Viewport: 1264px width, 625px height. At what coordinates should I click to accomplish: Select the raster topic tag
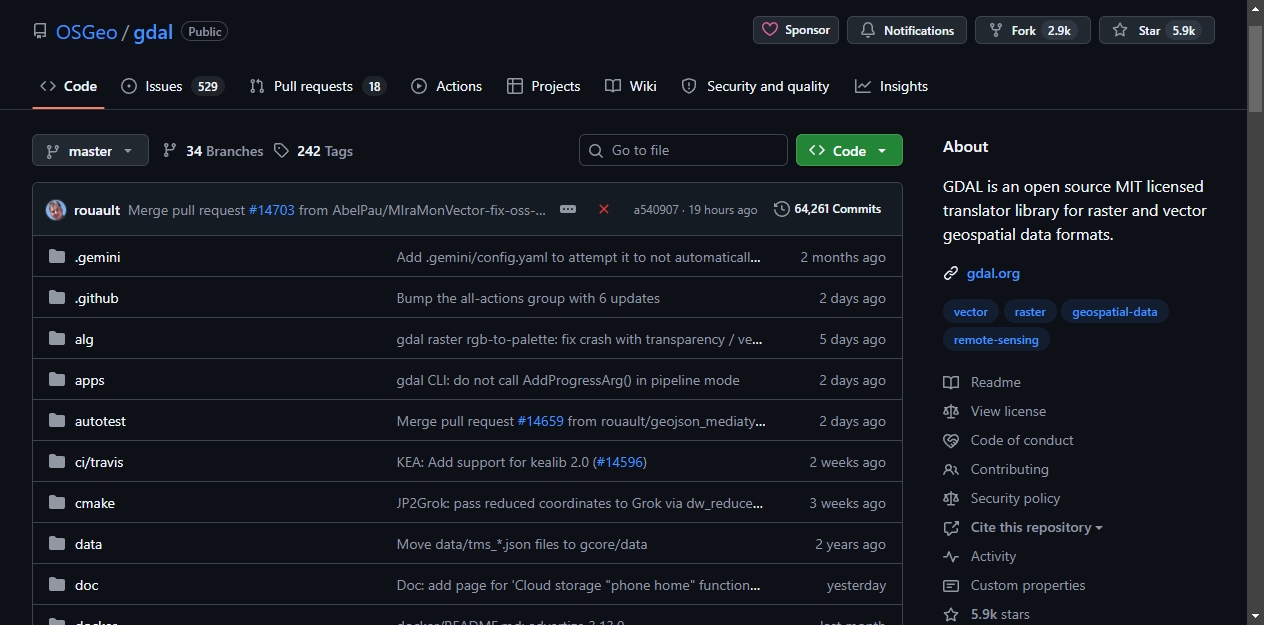click(1029, 312)
